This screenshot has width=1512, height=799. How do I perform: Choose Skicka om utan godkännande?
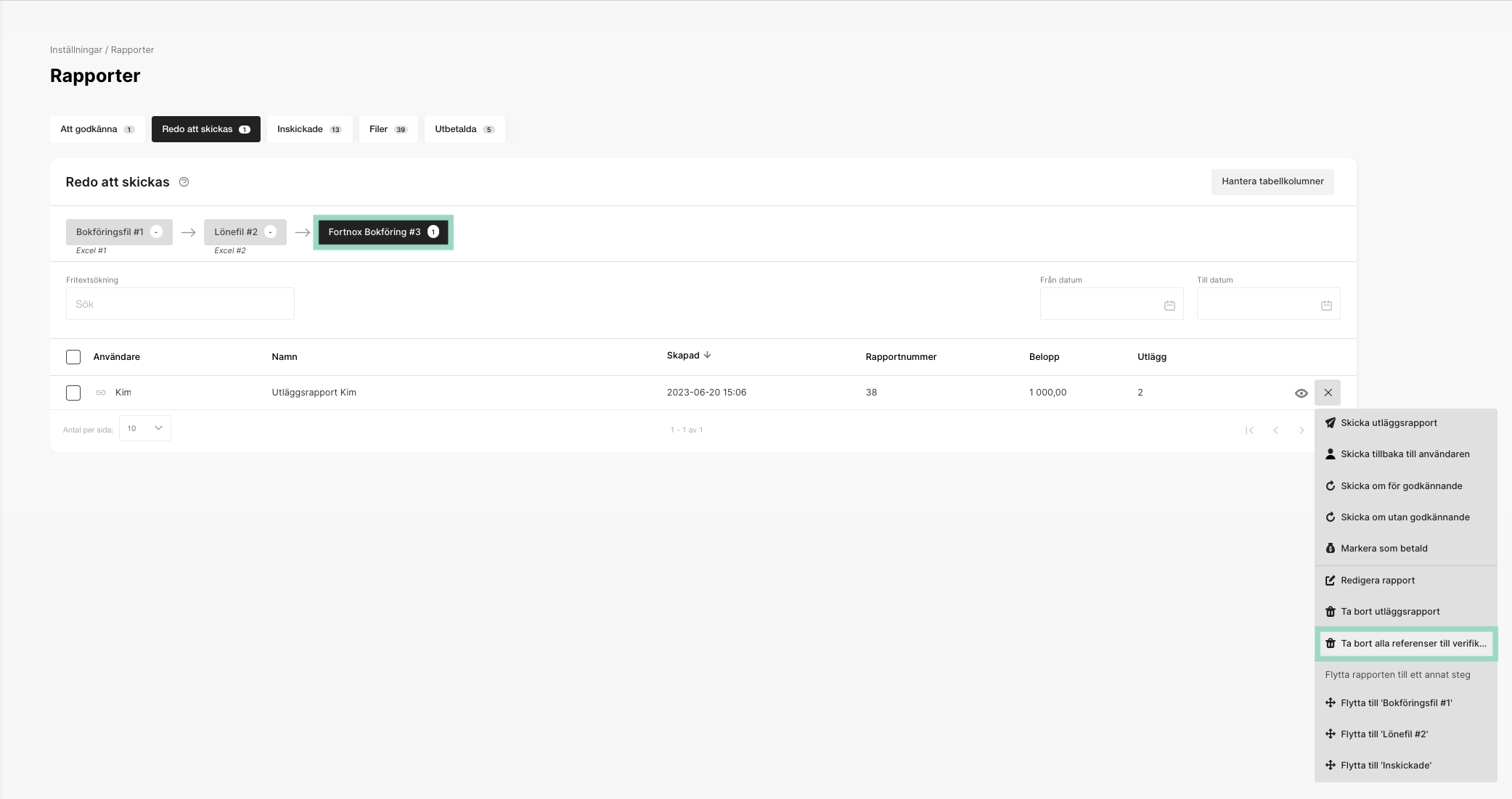coord(1405,517)
